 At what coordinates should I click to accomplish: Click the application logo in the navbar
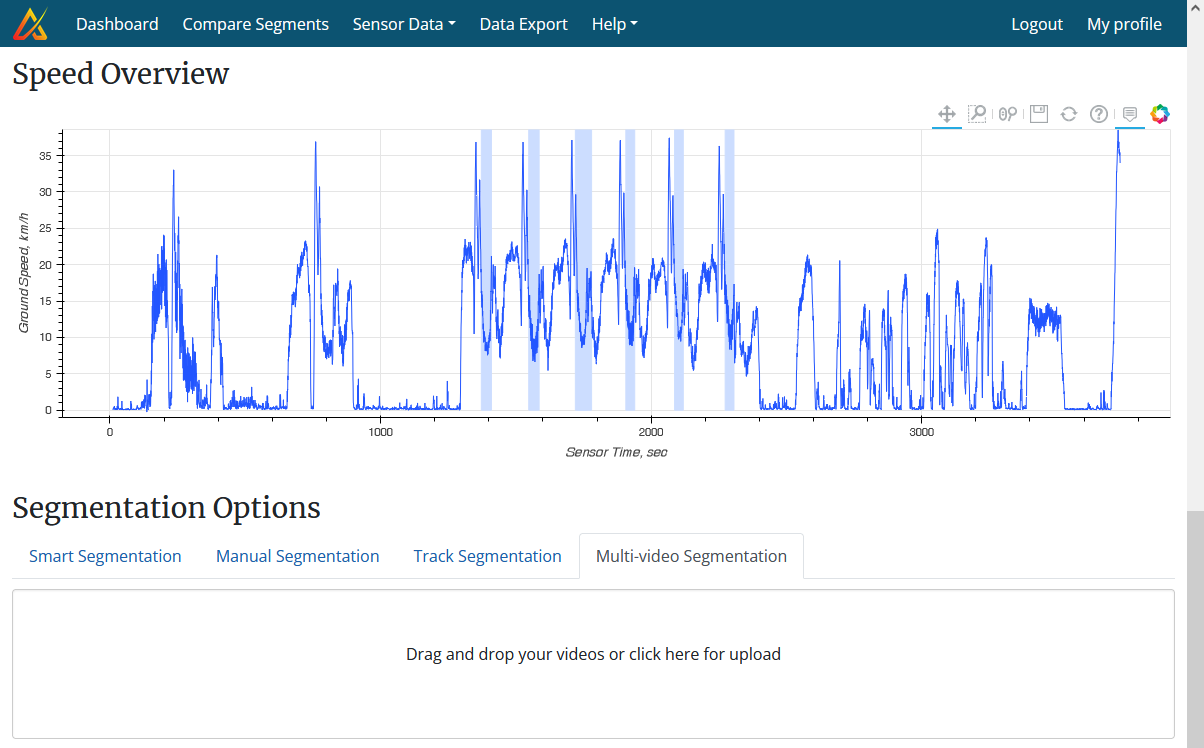[x=33, y=22]
